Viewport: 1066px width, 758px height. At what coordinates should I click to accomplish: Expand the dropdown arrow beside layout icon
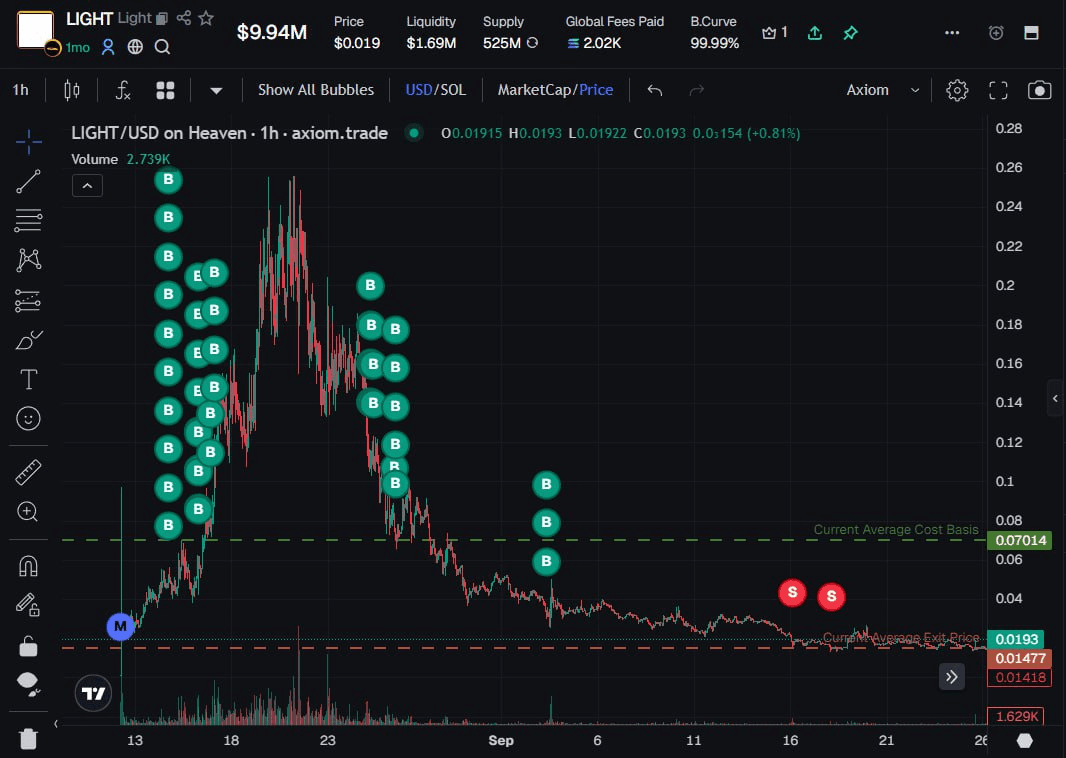click(216, 90)
